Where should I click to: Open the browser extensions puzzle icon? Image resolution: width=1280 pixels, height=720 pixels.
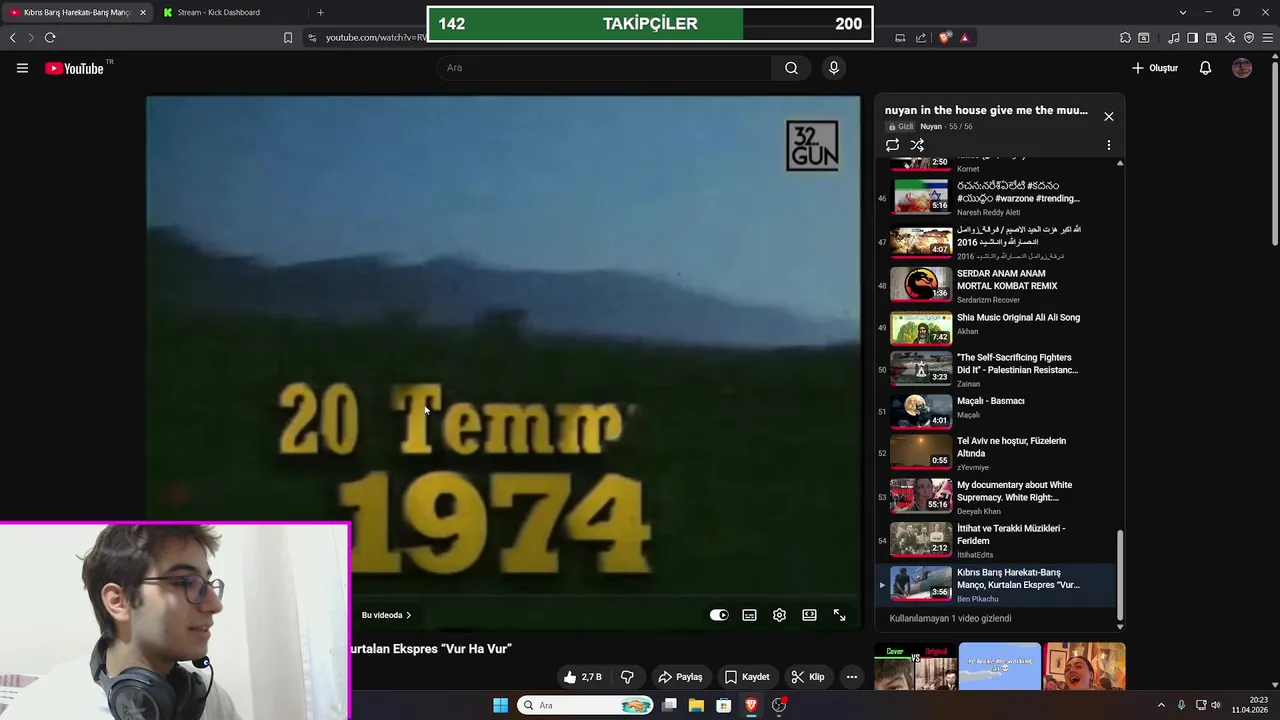click(x=1125, y=38)
